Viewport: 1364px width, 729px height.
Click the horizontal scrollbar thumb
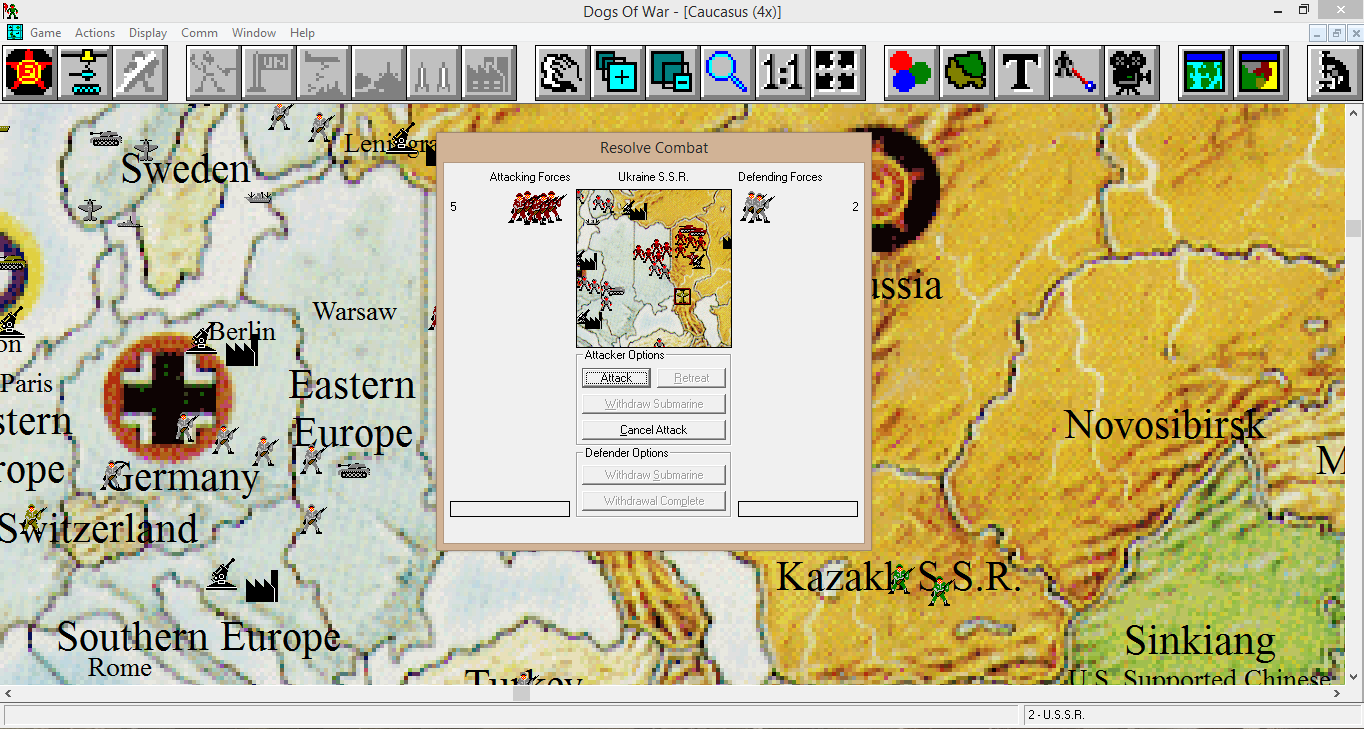pos(521,693)
